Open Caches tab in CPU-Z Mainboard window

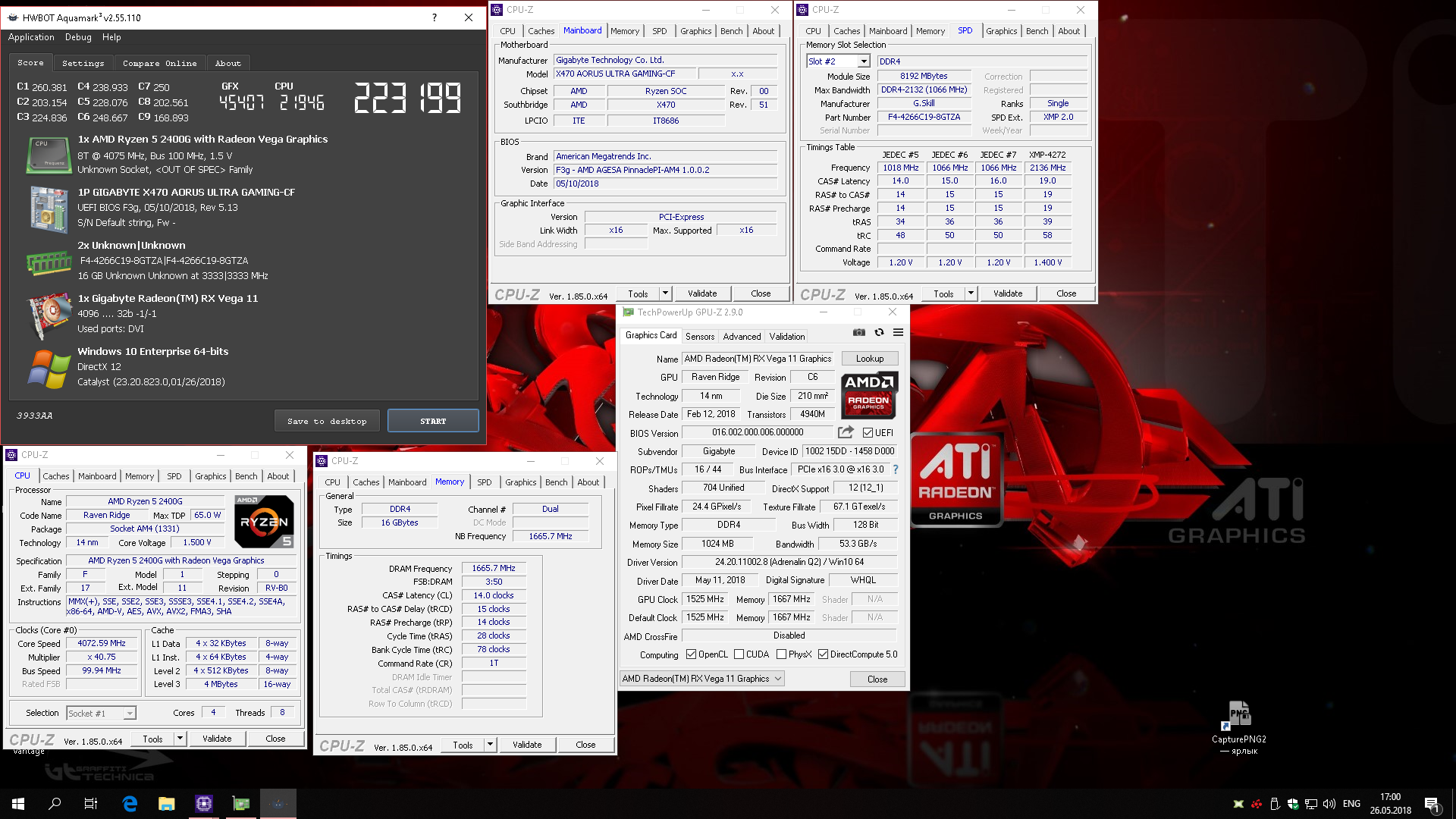541,31
